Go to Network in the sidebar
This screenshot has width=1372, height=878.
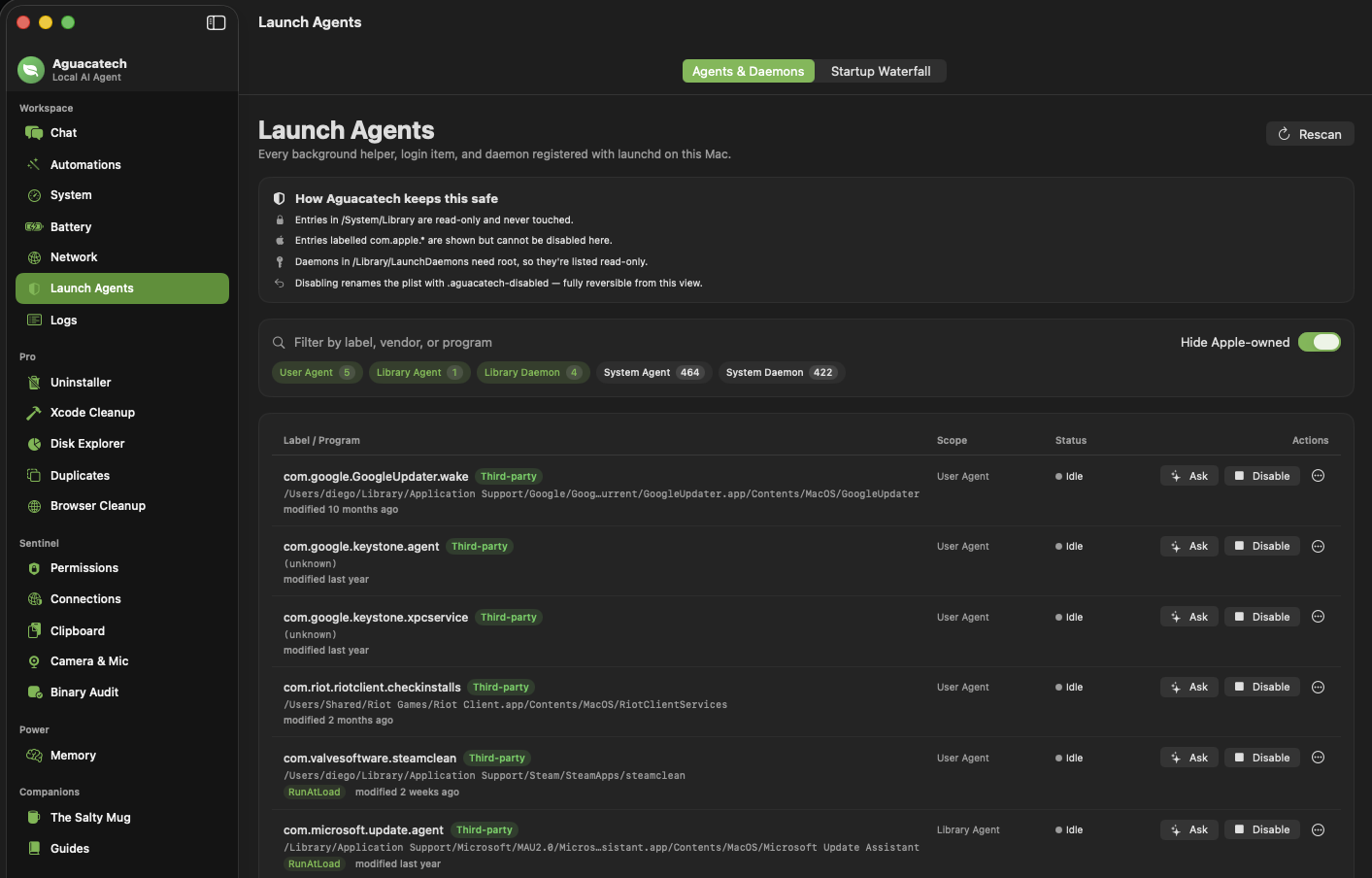tap(122, 257)
